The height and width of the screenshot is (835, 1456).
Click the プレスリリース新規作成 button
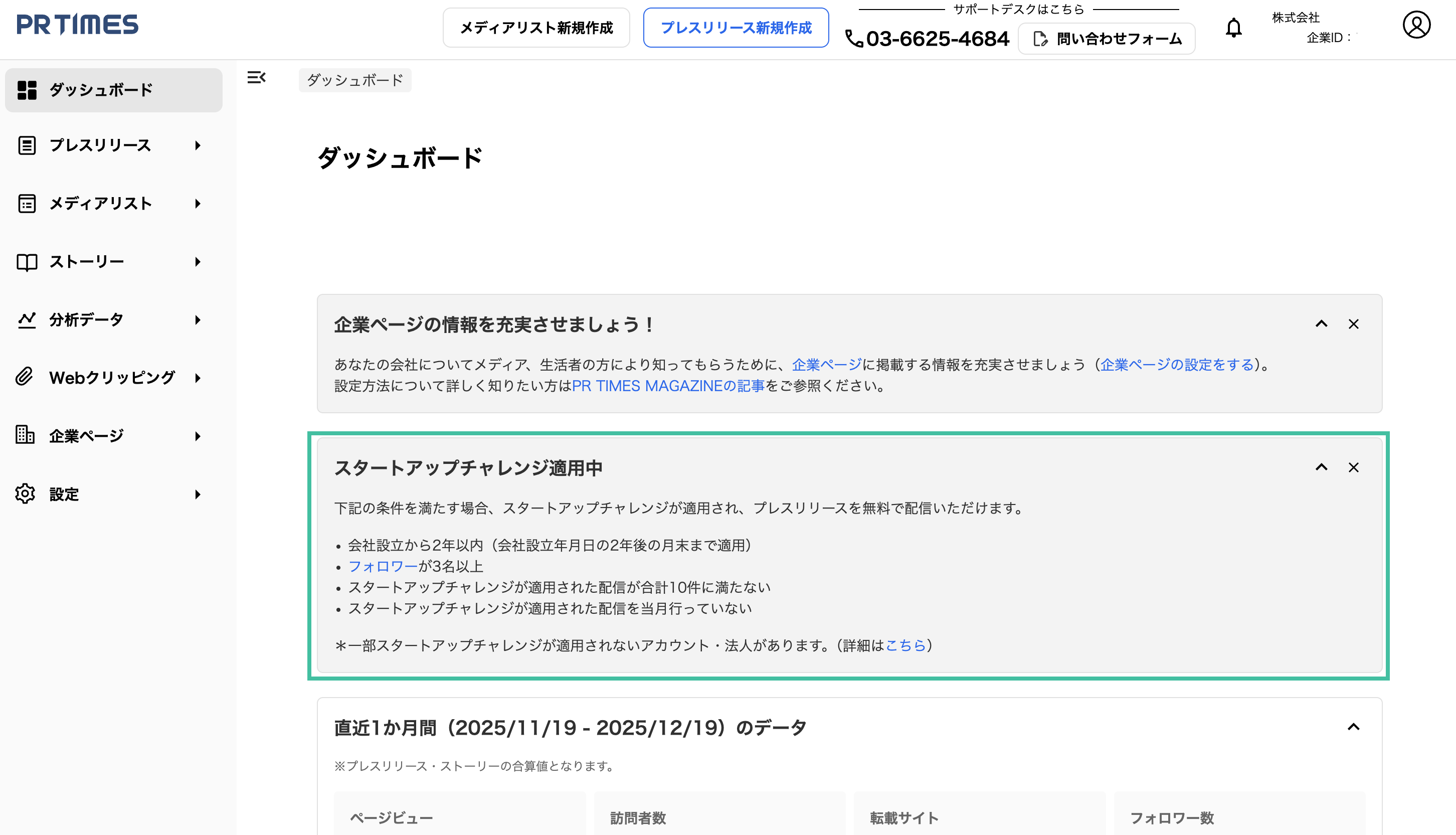pos(736,28)
